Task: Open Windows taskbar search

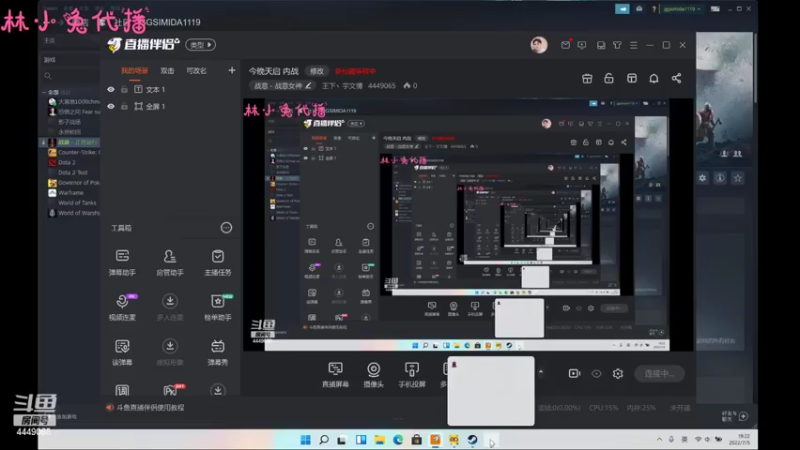Action: pyautogui.click(x=324, y=440)
